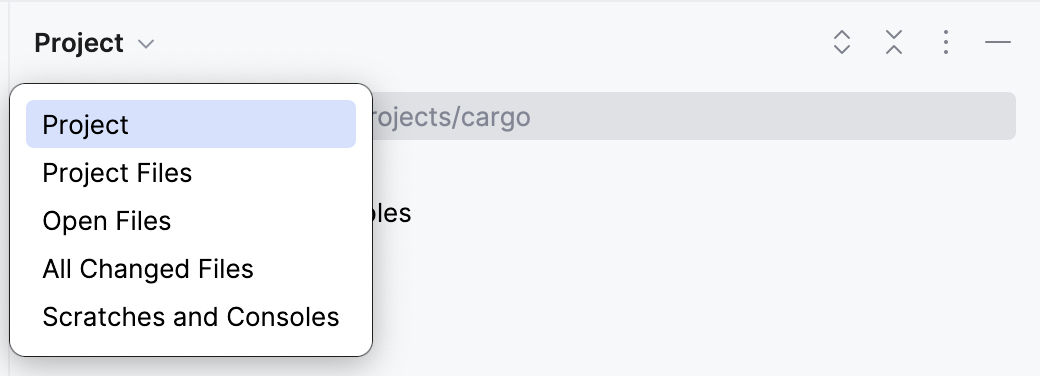
Task: Pick Scratches and Consoles from the popup
Action: pyautogui.click(x=191, y=317)
